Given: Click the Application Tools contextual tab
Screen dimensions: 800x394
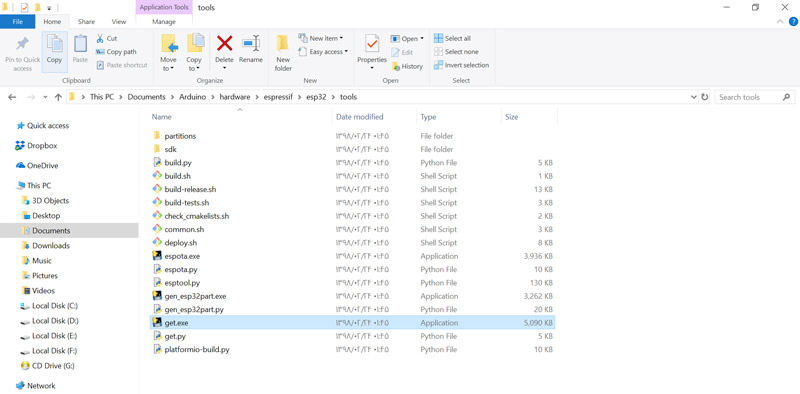Looking at the screenshot, I should pos(164,7).
